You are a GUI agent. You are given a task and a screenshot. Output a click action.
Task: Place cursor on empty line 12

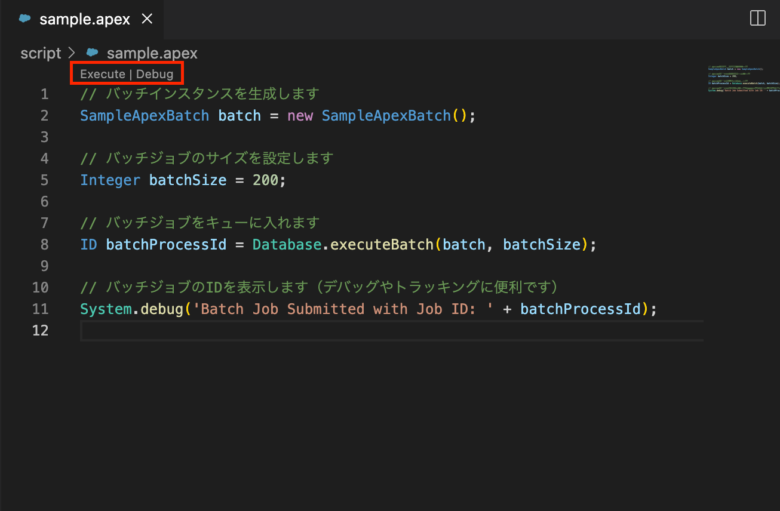point(392,331)
